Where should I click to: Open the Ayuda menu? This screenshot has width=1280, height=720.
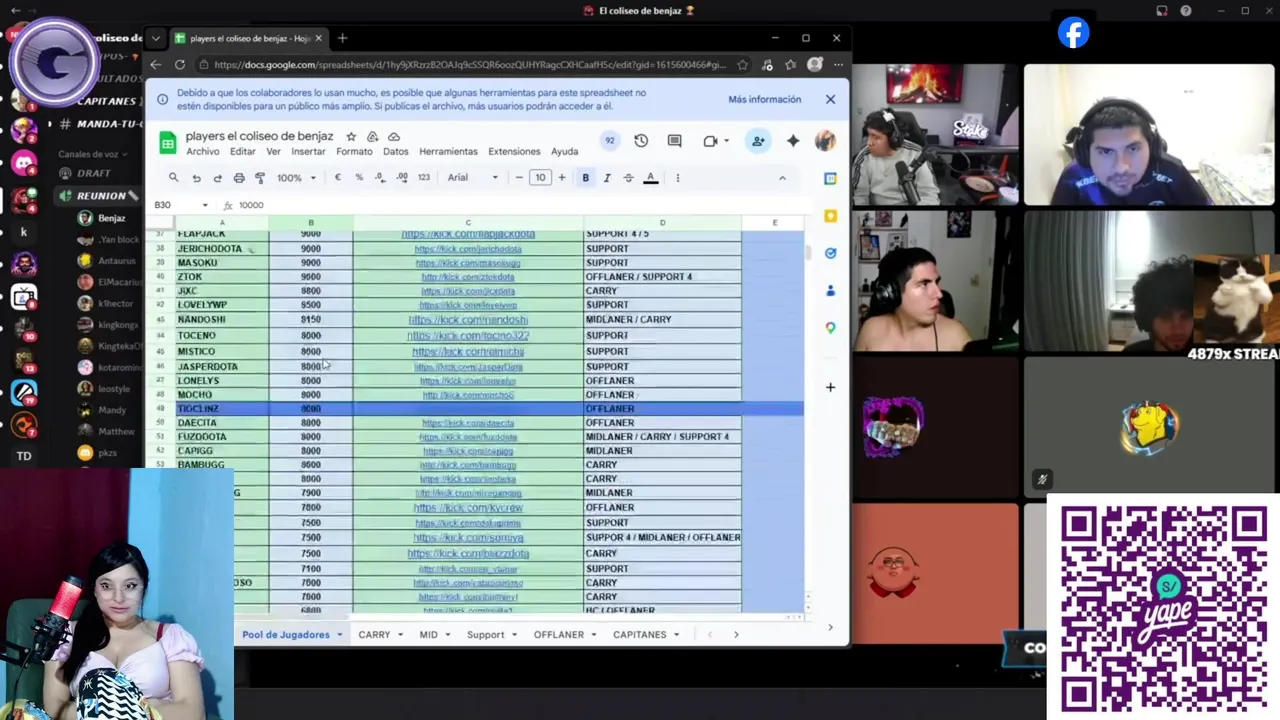click(565, 152)
